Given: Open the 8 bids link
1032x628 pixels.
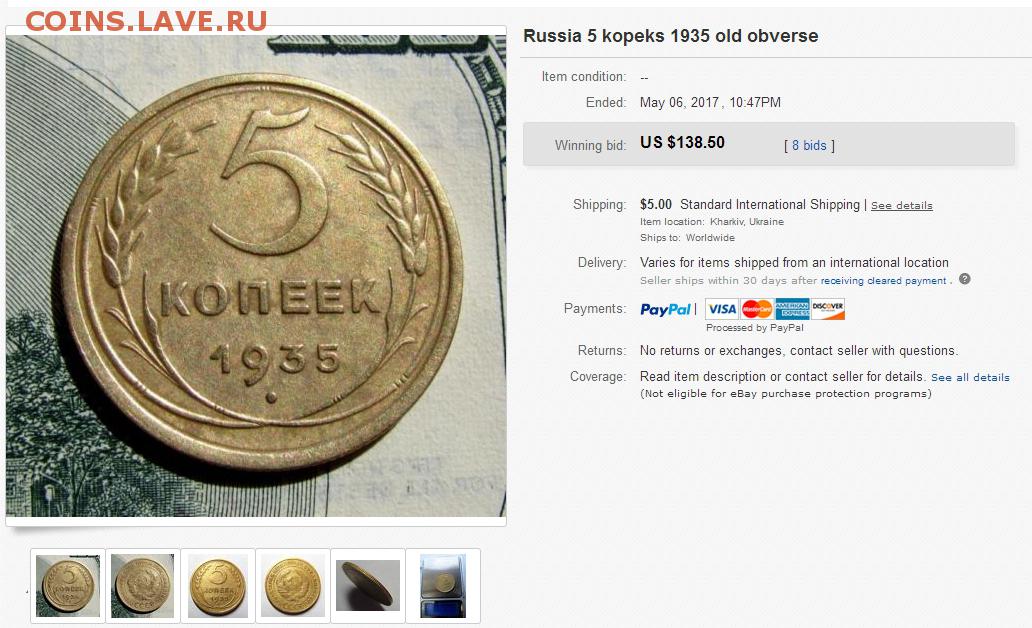Looking at the screenshot, I should click(809, 145).
